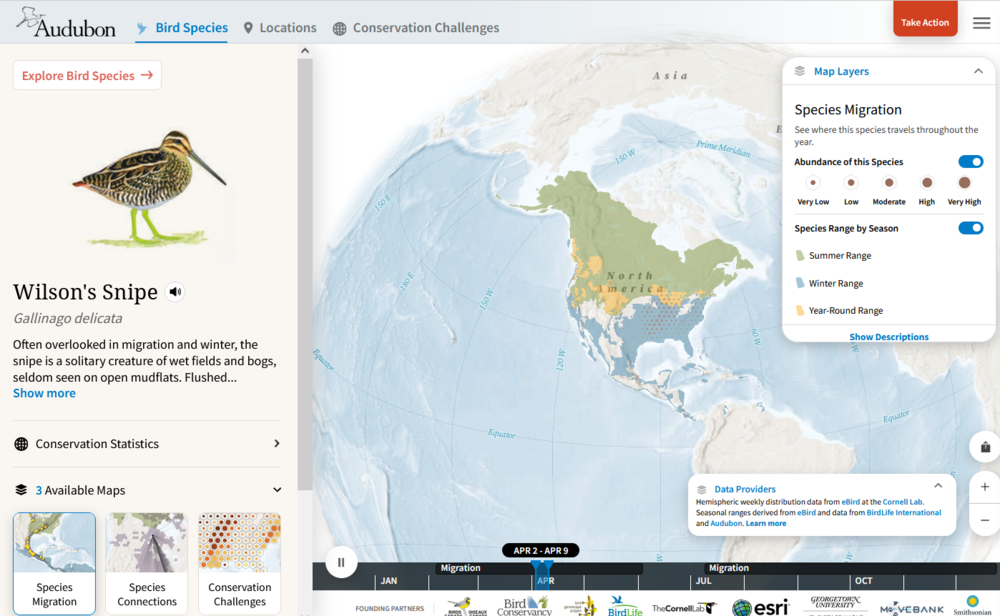
Task: Click the Audubon logo
Action: [65, 23]
